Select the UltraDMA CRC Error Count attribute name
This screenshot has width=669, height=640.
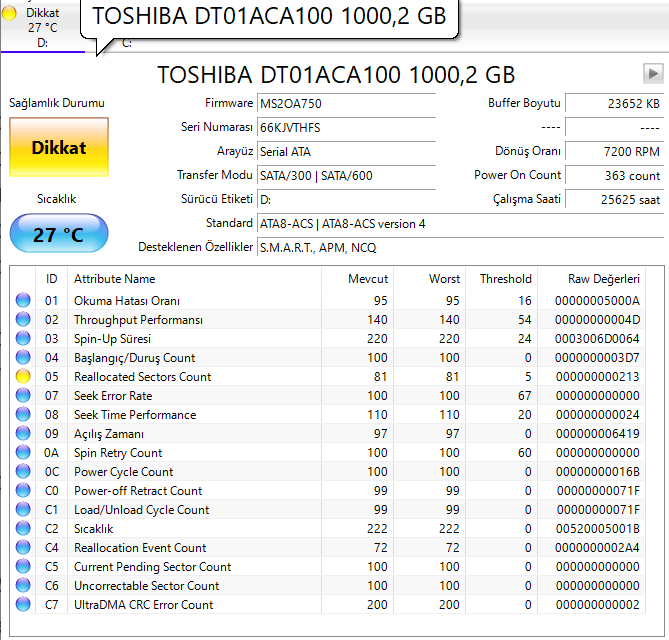143,605
